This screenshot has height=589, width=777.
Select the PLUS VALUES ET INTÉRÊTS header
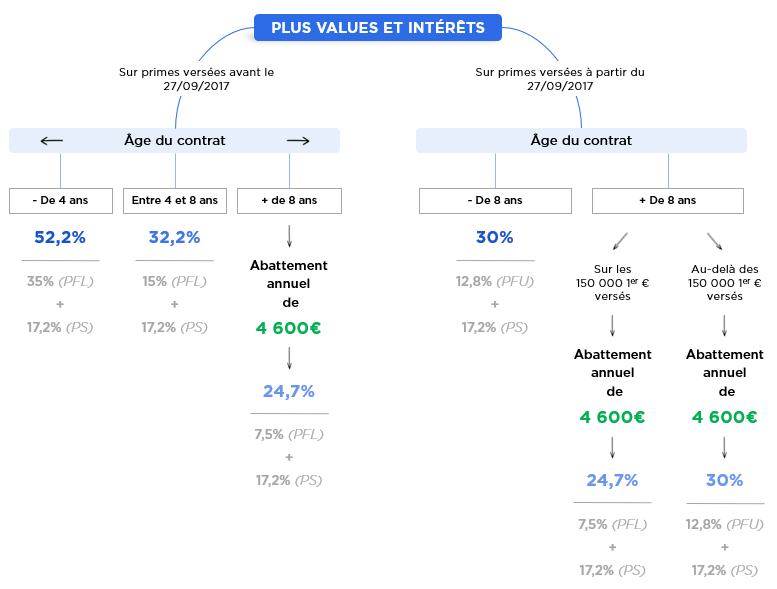coord(378,28)
